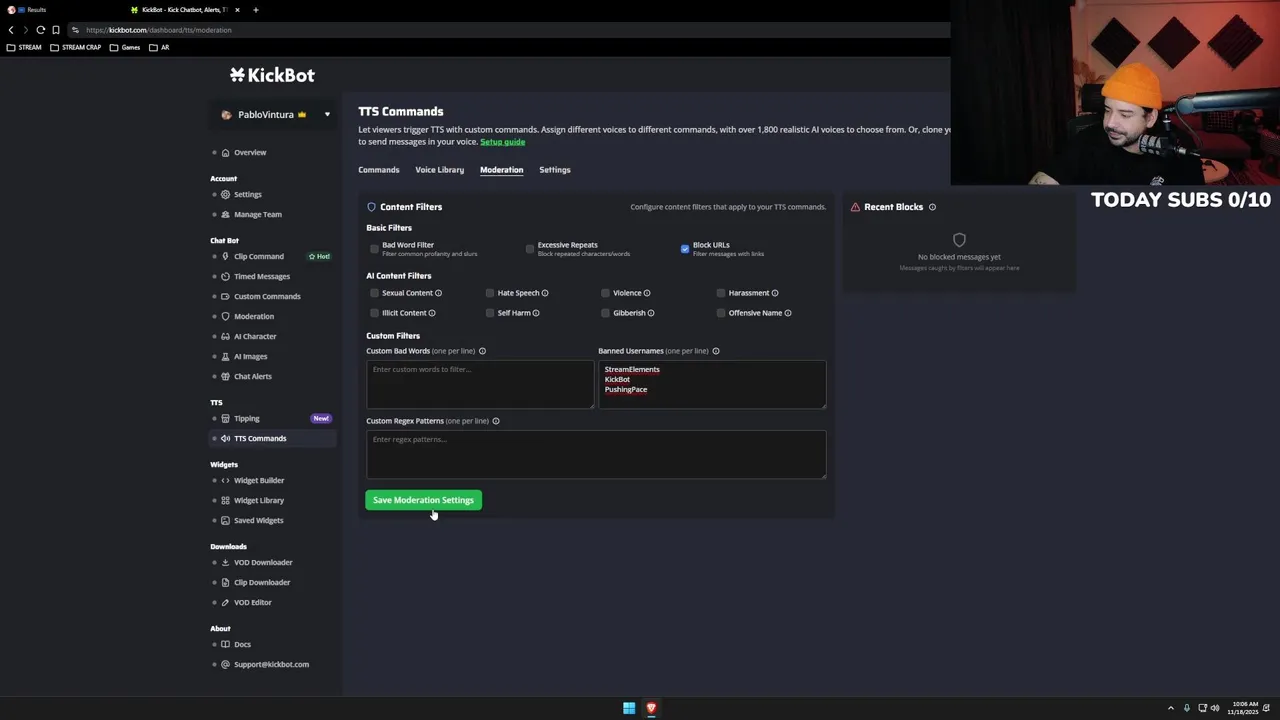Open the STREAM bookmarks folder
The image size is (1280, 720).
[24, 47]
